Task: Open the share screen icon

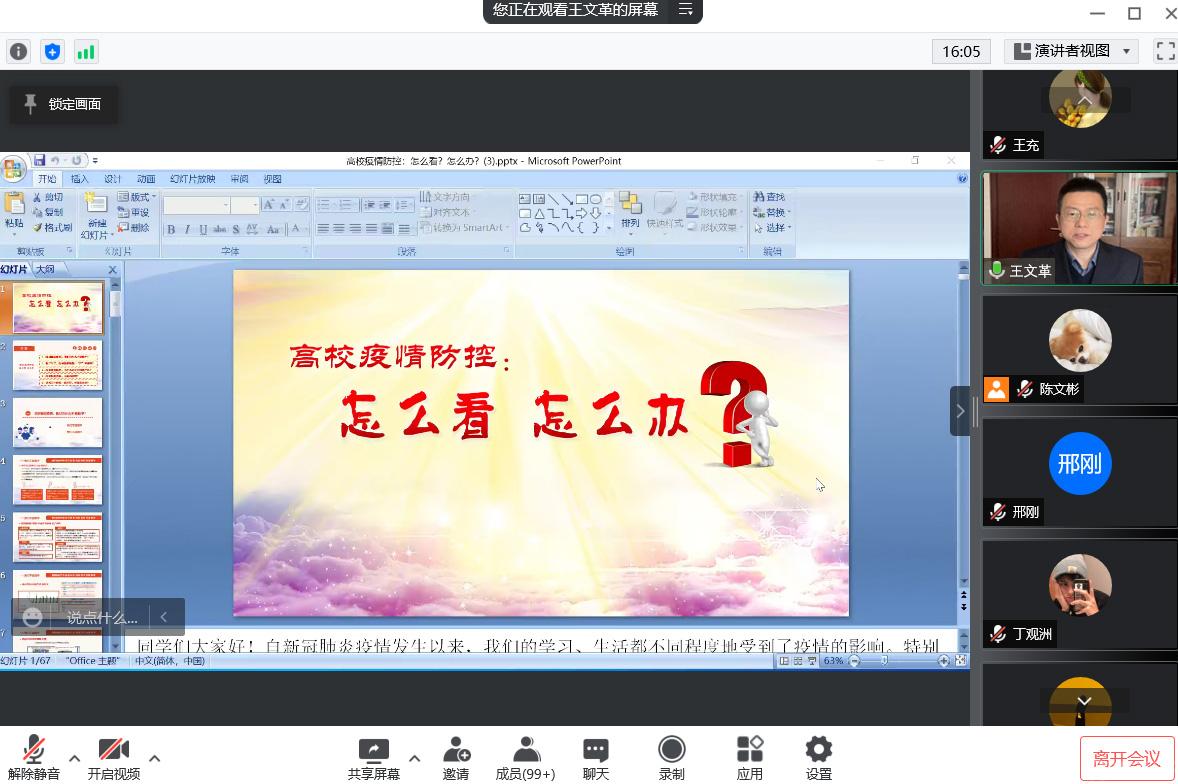Action: pyautogui.click(x=373, y=751)
